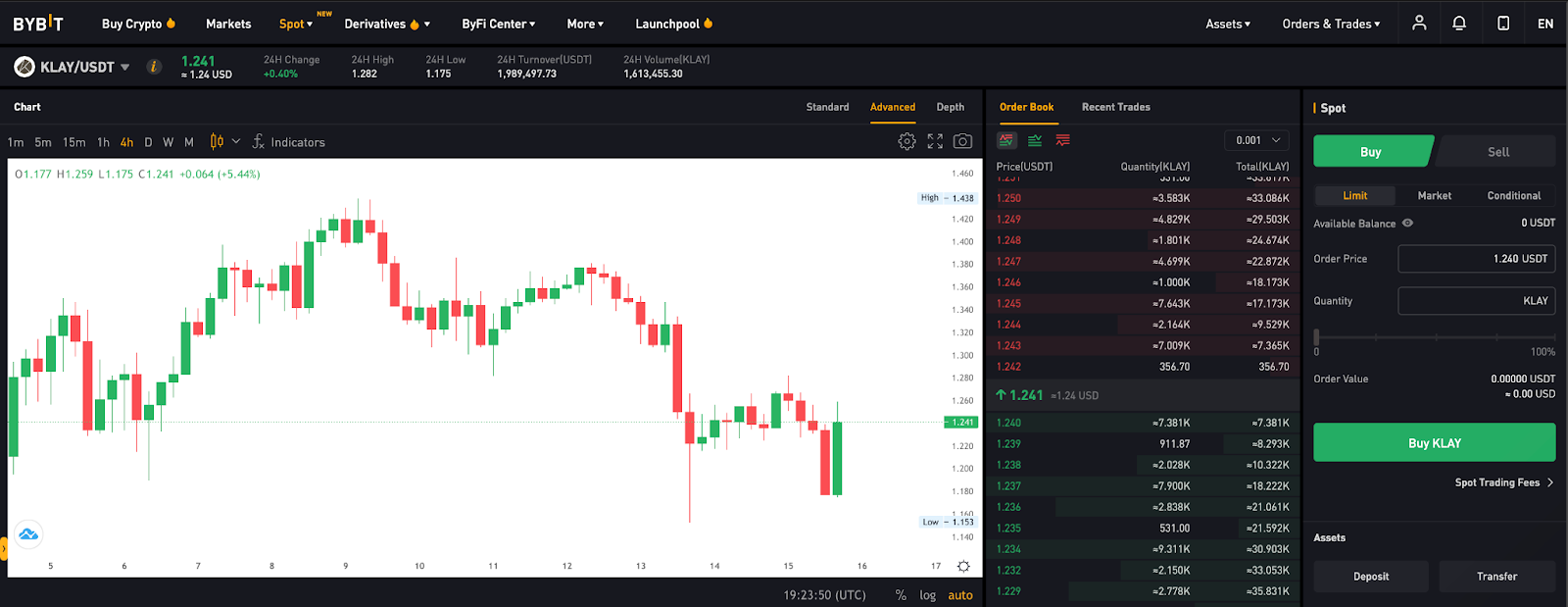Take a chart snapshot with camera icon
This screenshot has height=607, width=1568.
coord(962,141)
